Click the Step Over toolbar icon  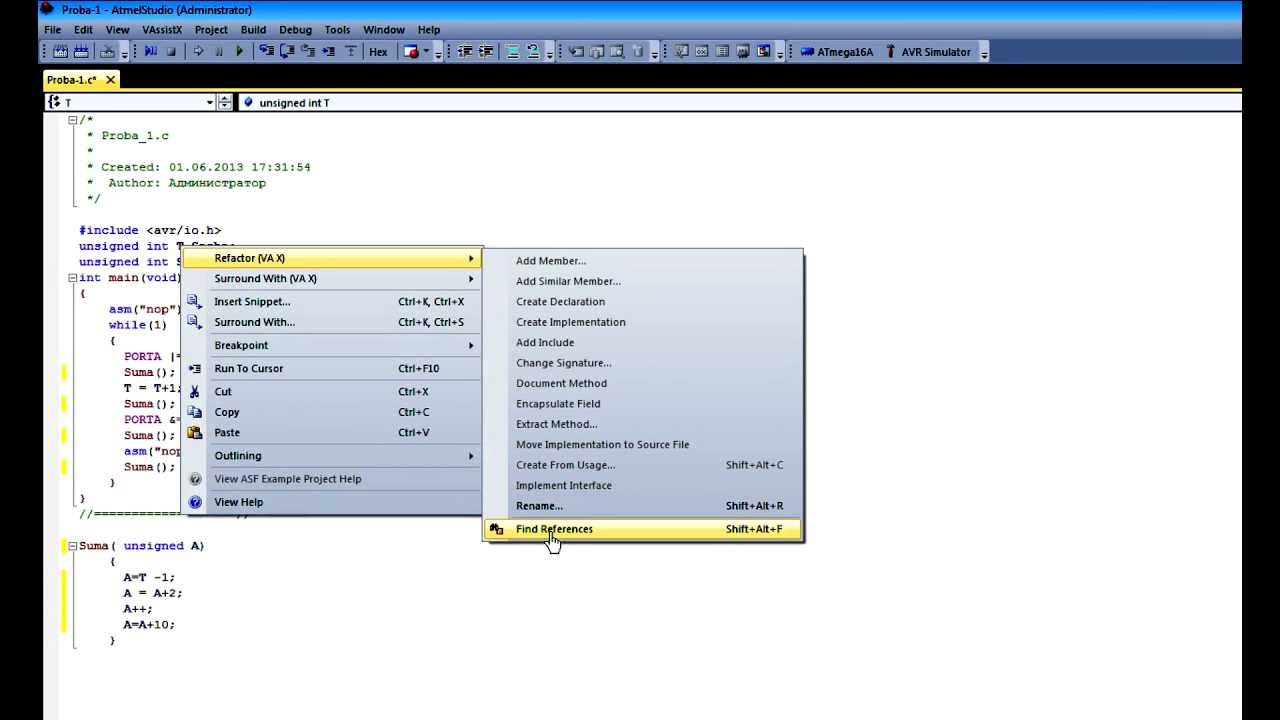coord(288,51)
